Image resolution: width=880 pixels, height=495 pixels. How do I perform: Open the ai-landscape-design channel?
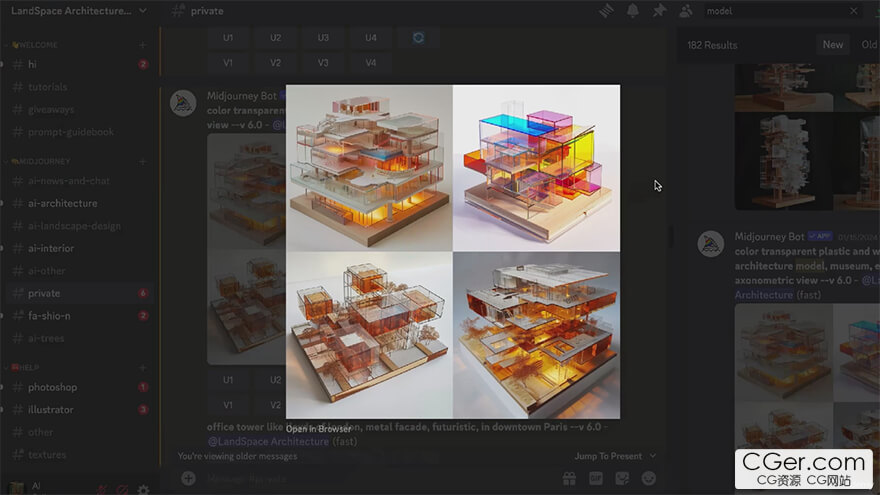(80, 226)
